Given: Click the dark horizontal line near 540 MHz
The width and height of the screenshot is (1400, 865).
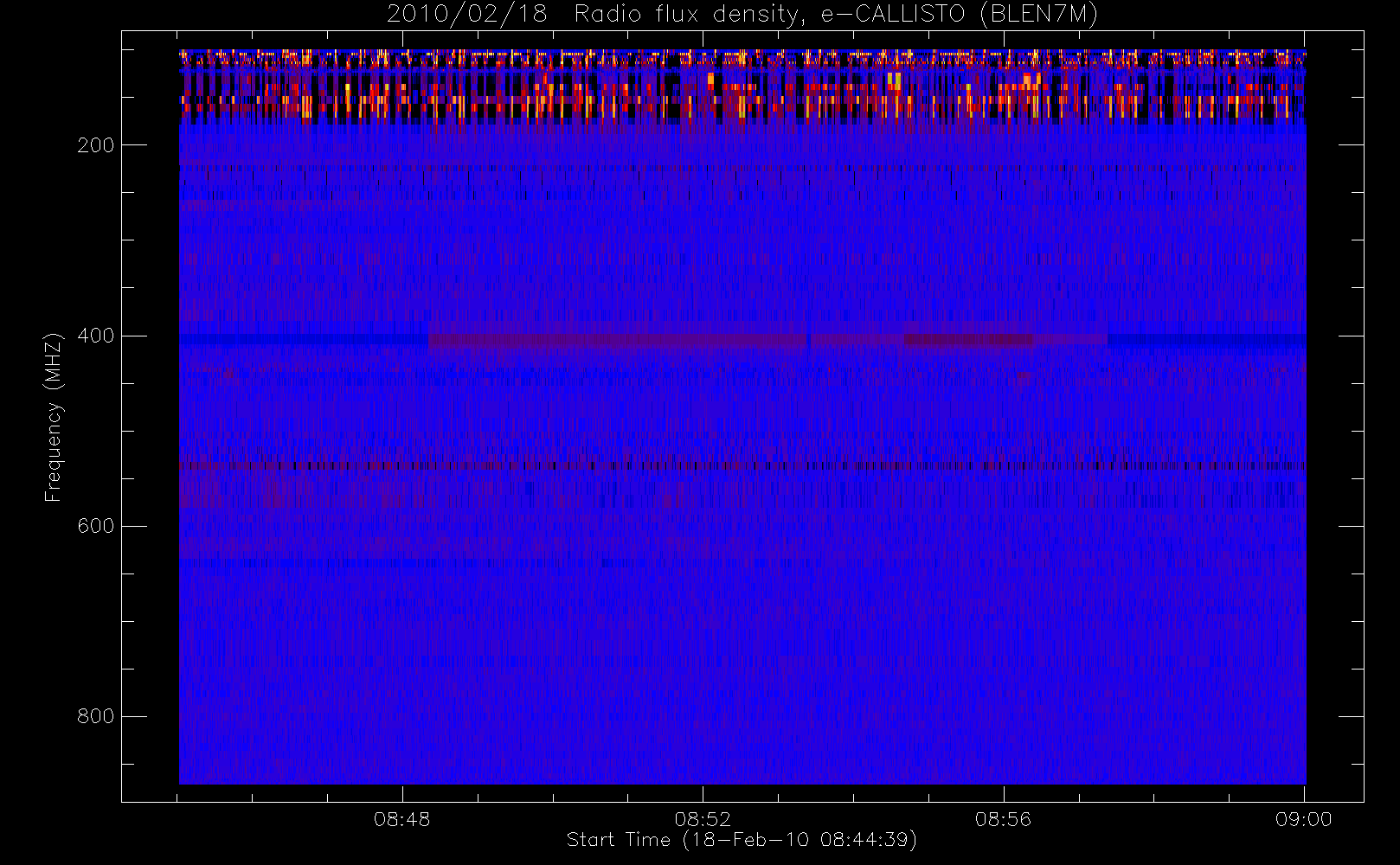Looking at the screenshot, I should 742,465.
